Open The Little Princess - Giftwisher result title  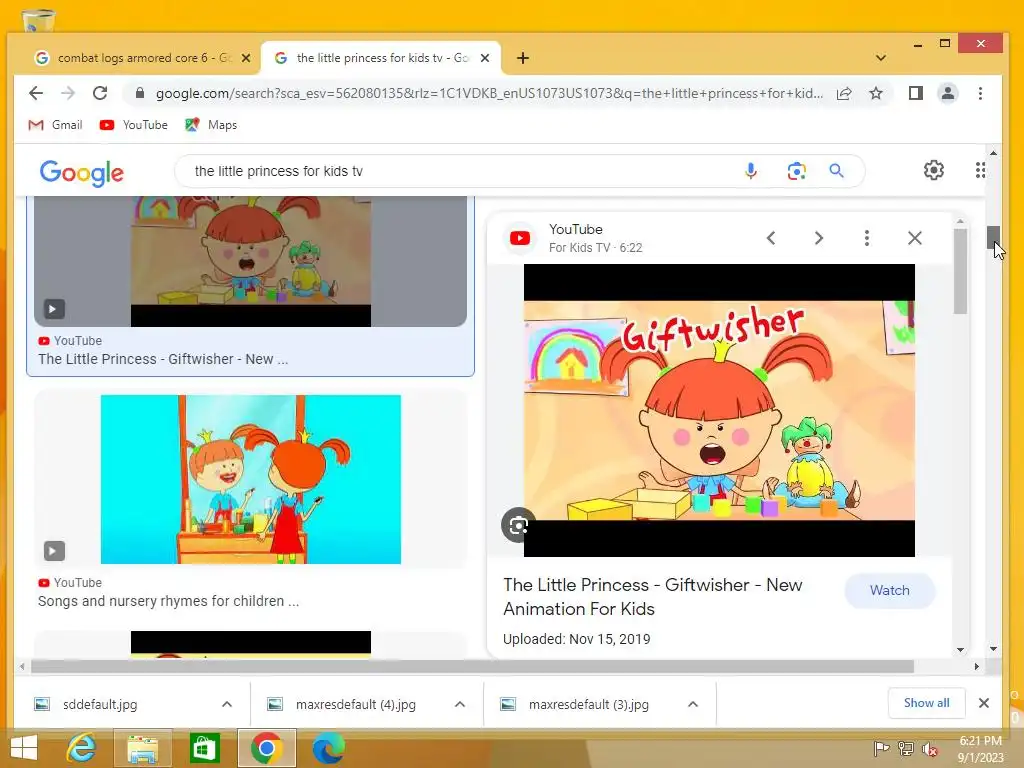pos(163,359)
